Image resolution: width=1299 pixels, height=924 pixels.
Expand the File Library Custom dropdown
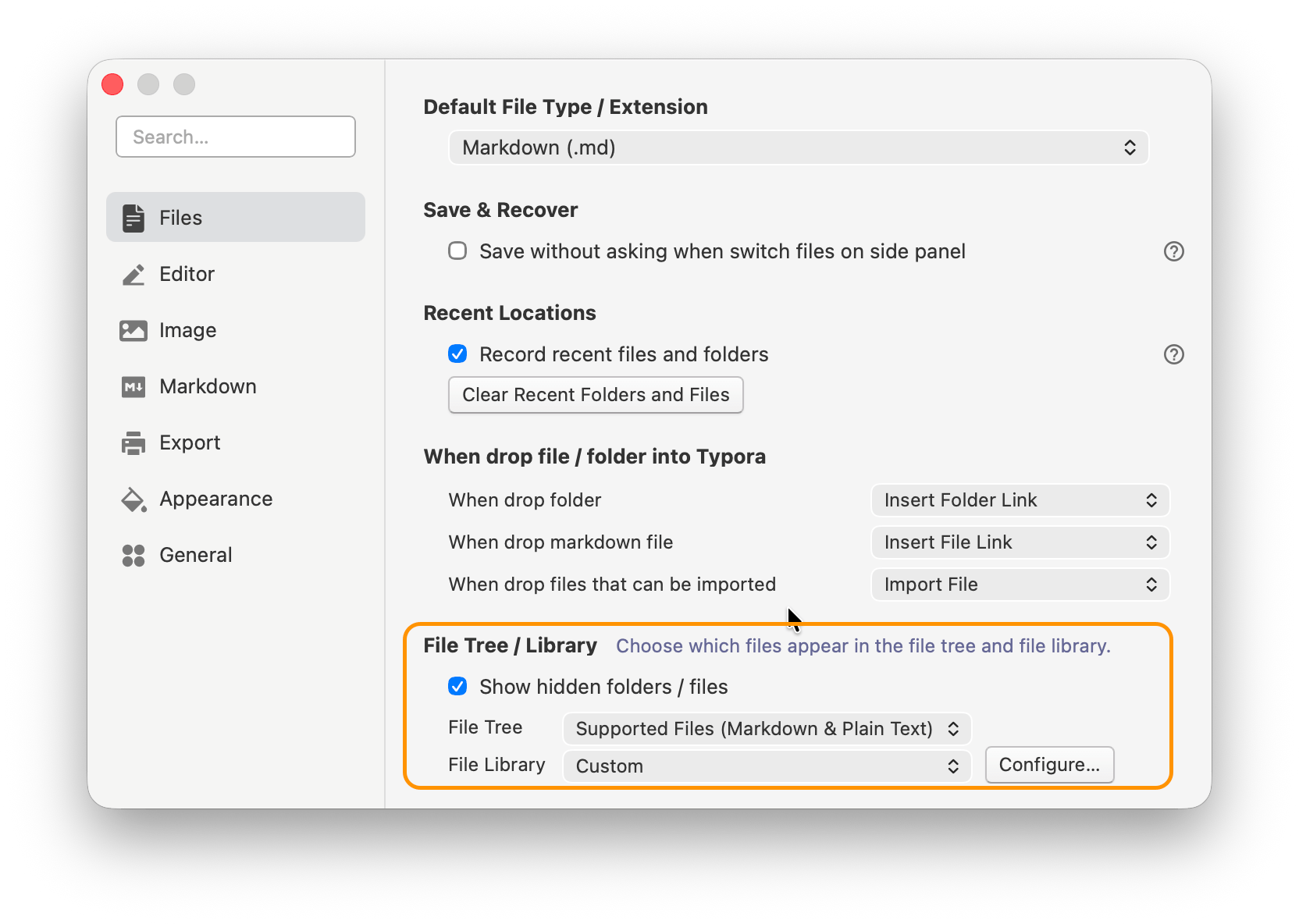click(767, 766)
